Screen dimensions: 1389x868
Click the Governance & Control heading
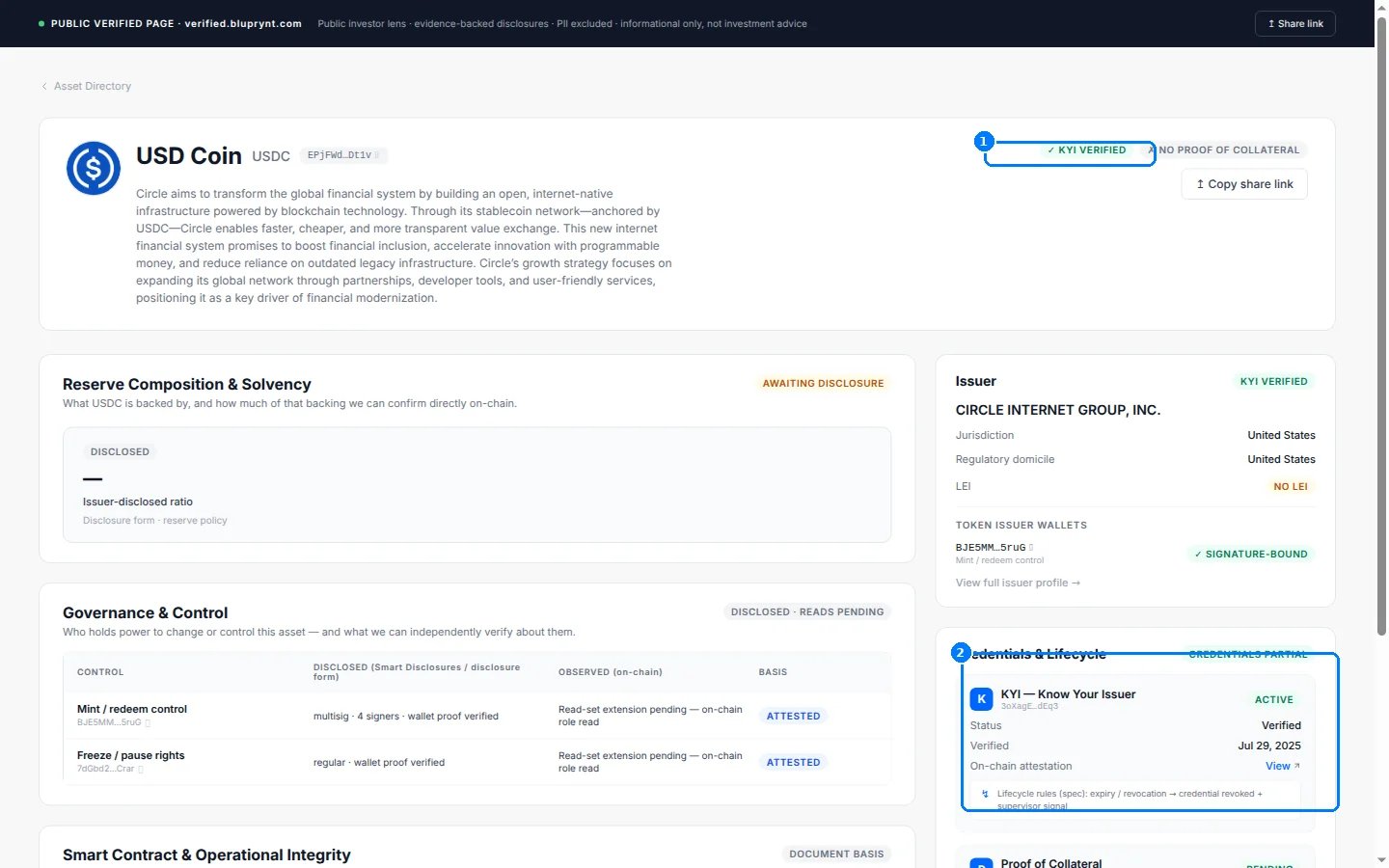tap(146, 612)
